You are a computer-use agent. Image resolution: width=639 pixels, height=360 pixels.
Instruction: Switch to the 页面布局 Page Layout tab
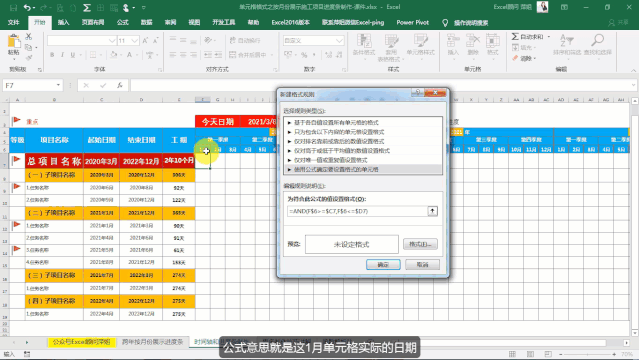tap(93, 22)
